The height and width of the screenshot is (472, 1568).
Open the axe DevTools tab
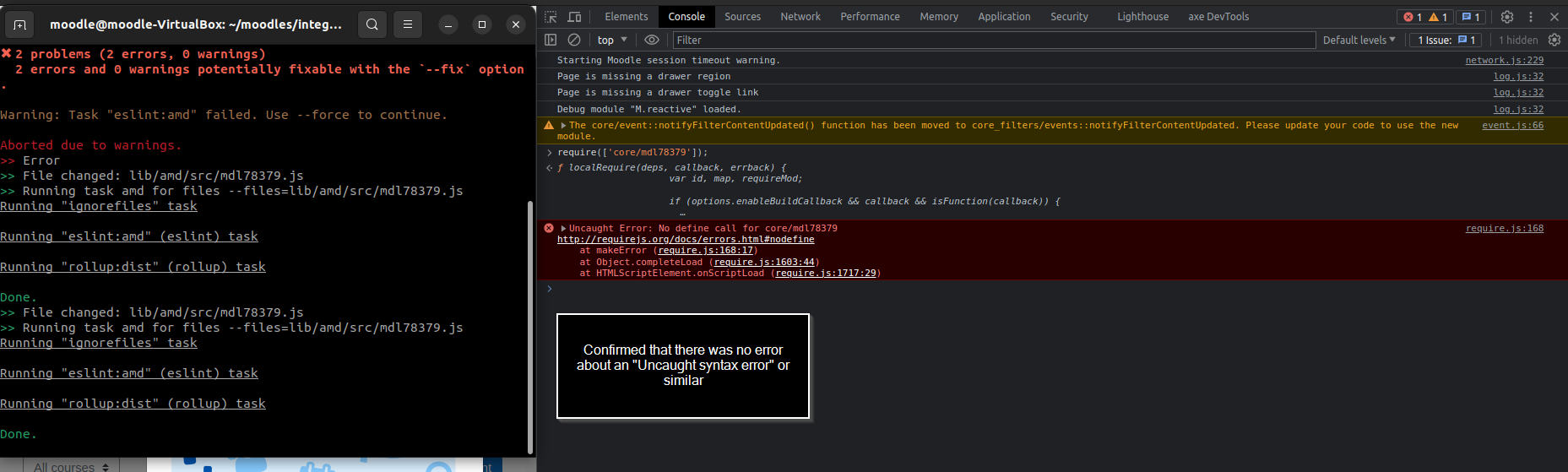point(1218,17)
